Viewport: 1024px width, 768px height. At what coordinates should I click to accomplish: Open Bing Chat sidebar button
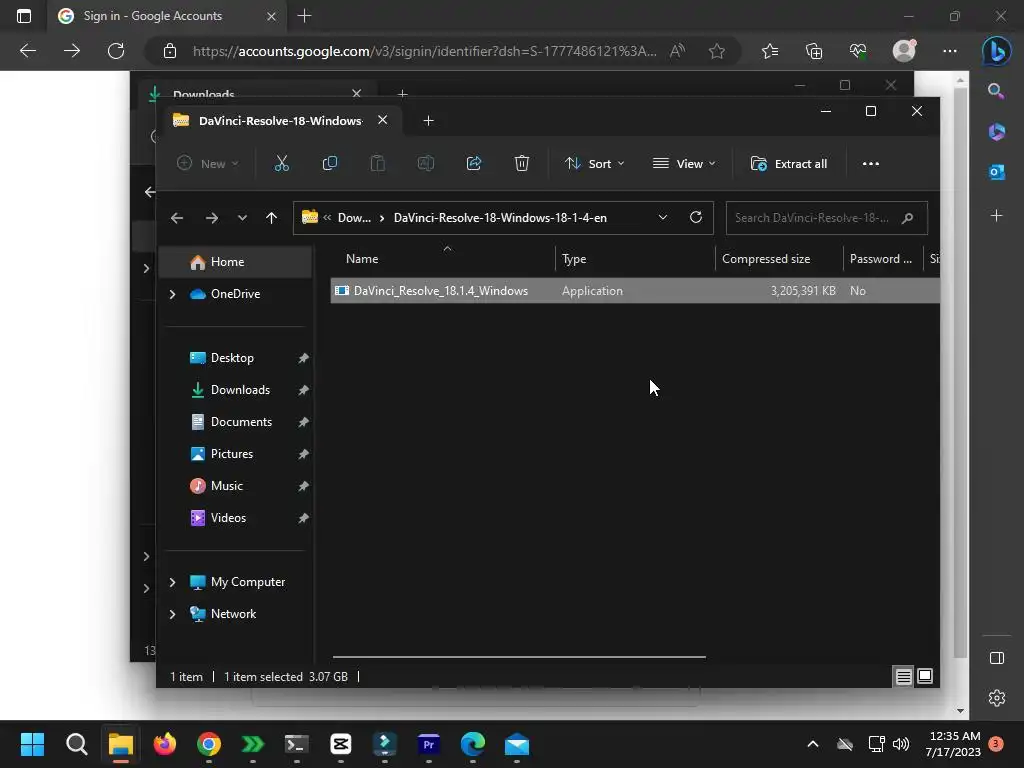[x=997, y=51]
